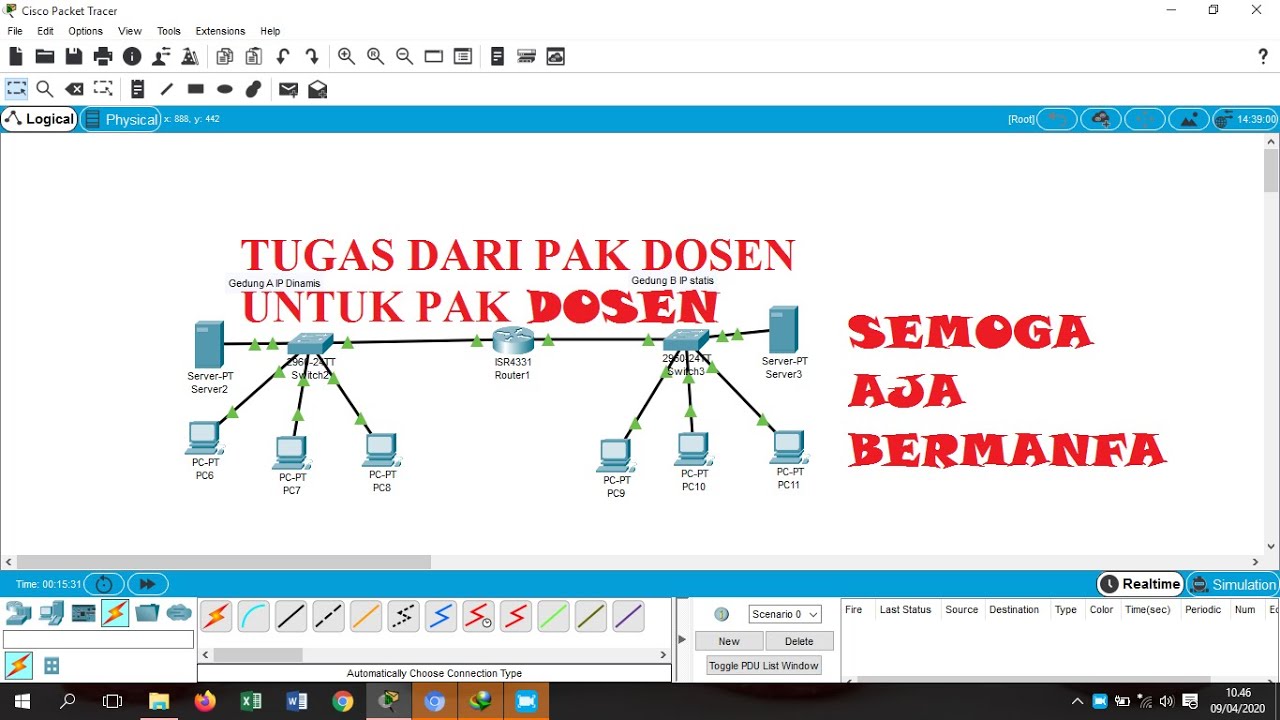This screenshot has width=1280, height=720.
Task: Click the Fast Forward Time button
Action: click(x=147, y=584)
